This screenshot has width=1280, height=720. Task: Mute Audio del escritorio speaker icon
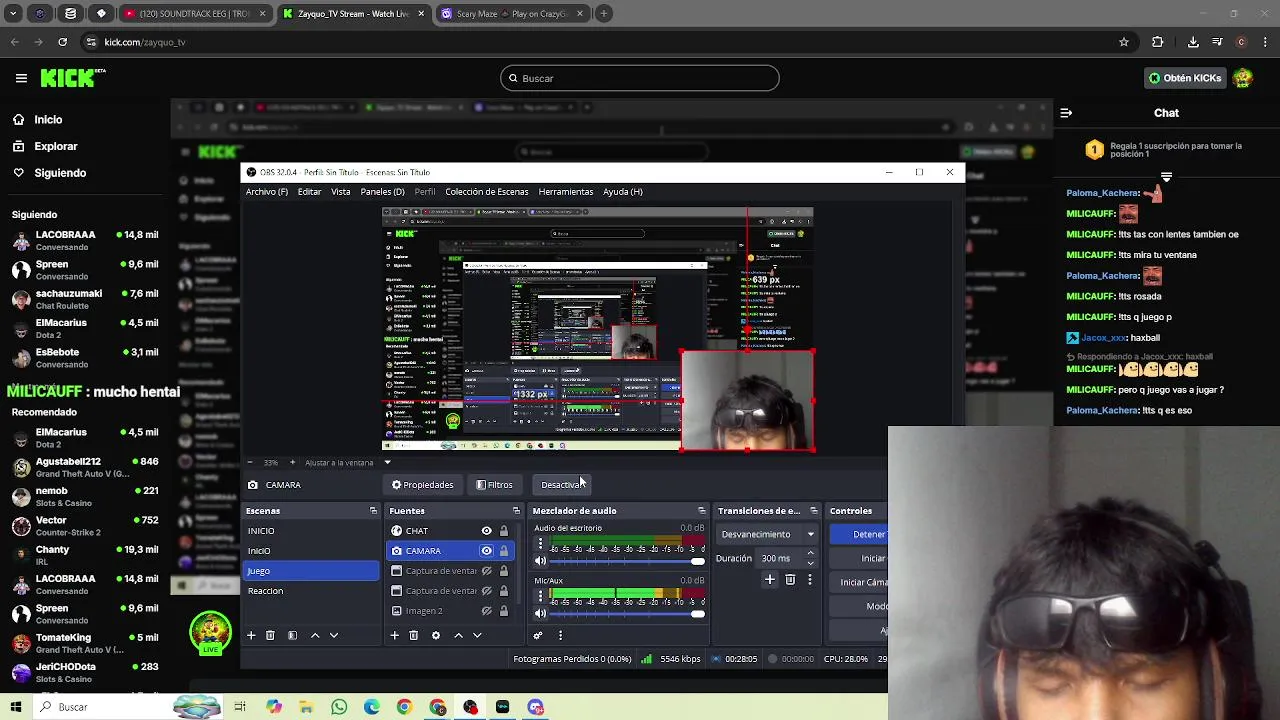[541, 561]
